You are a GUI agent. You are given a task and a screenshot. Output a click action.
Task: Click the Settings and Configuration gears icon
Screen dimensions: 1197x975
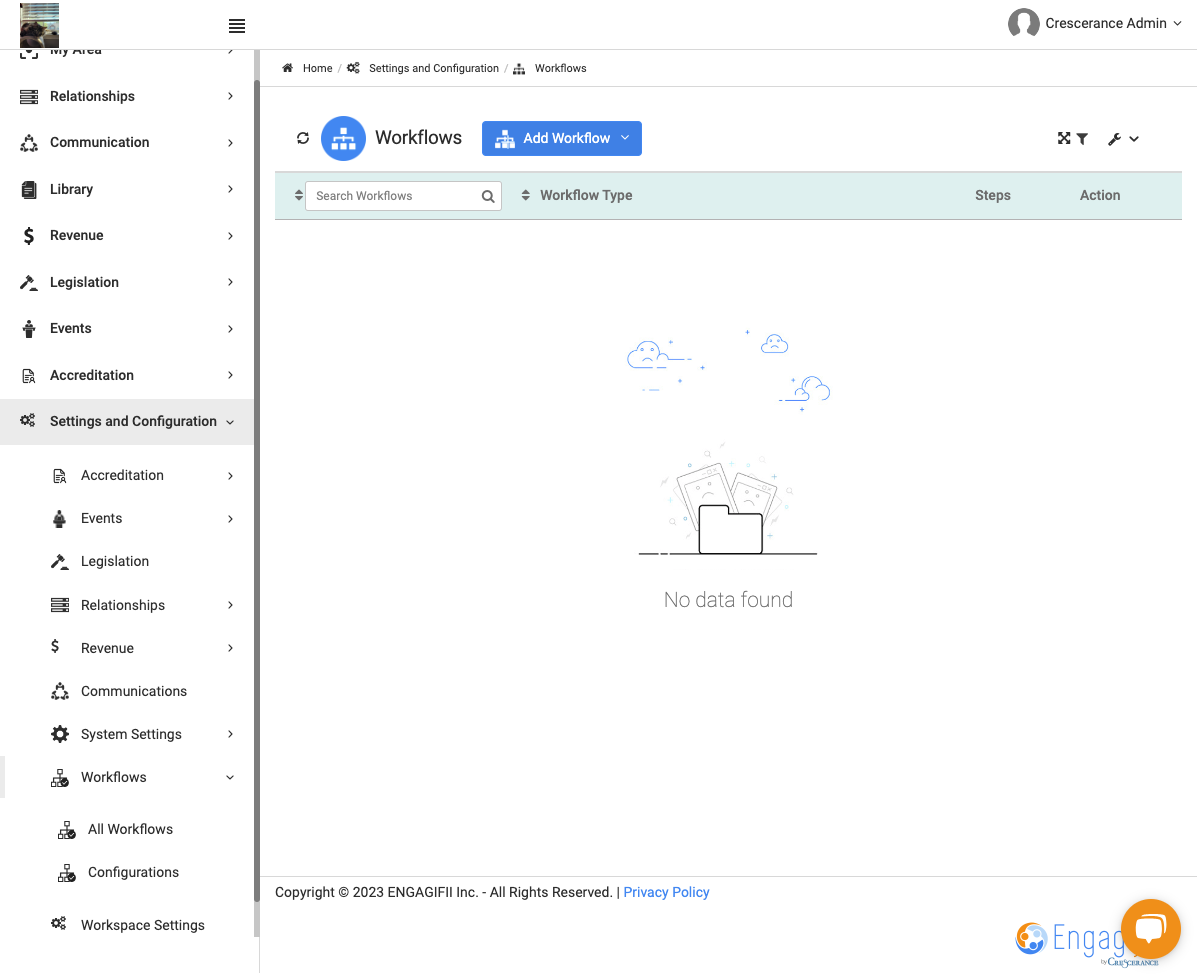[x=28, y=421]
